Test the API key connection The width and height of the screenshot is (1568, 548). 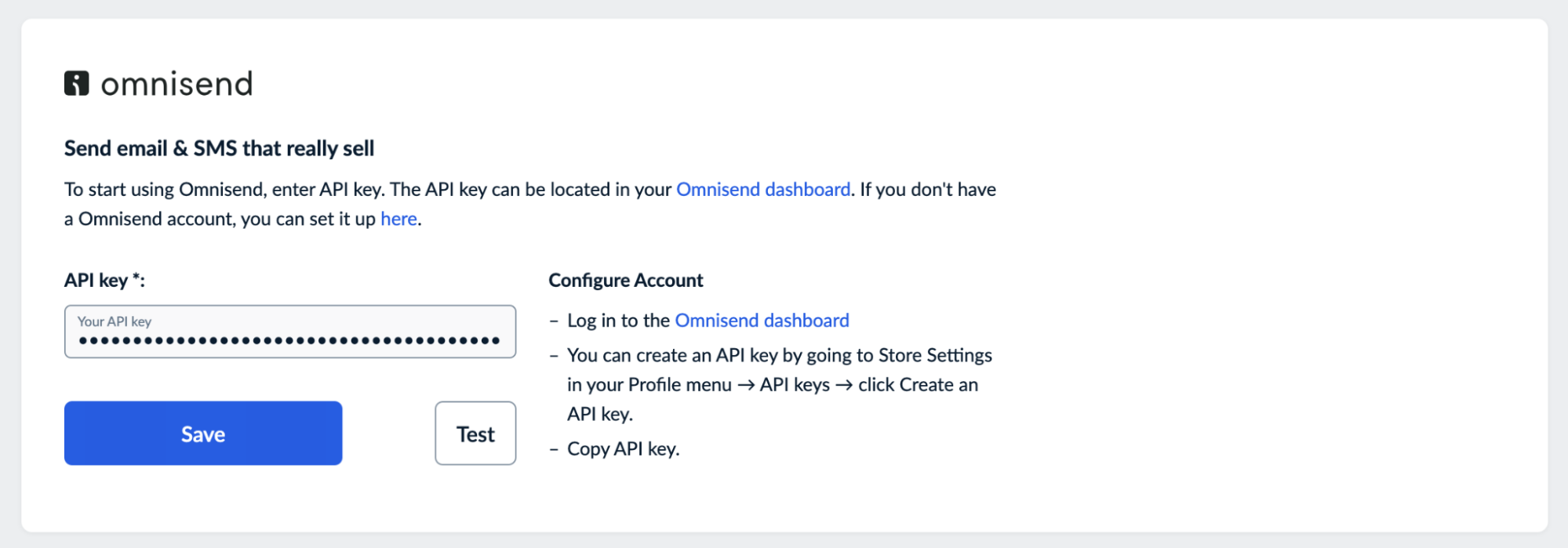tap(475, 434)
